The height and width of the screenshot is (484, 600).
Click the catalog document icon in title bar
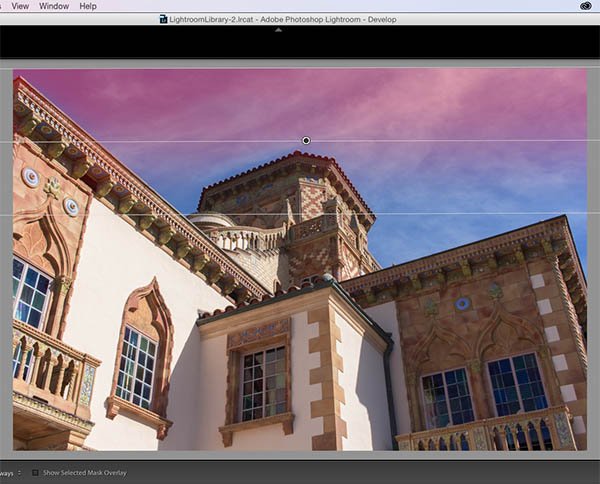165,19
